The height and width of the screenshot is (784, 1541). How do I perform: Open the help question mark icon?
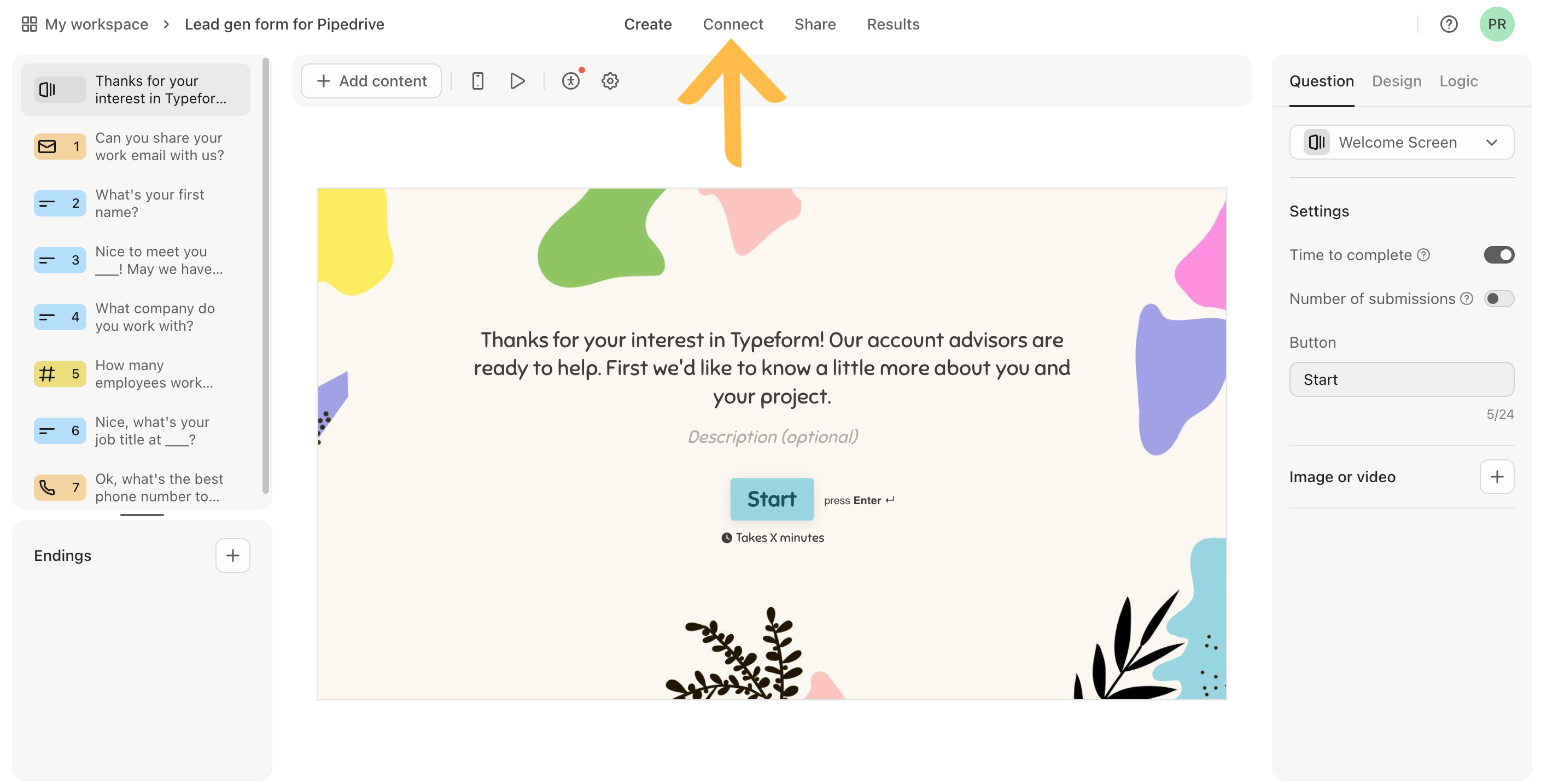point(1448,24)
